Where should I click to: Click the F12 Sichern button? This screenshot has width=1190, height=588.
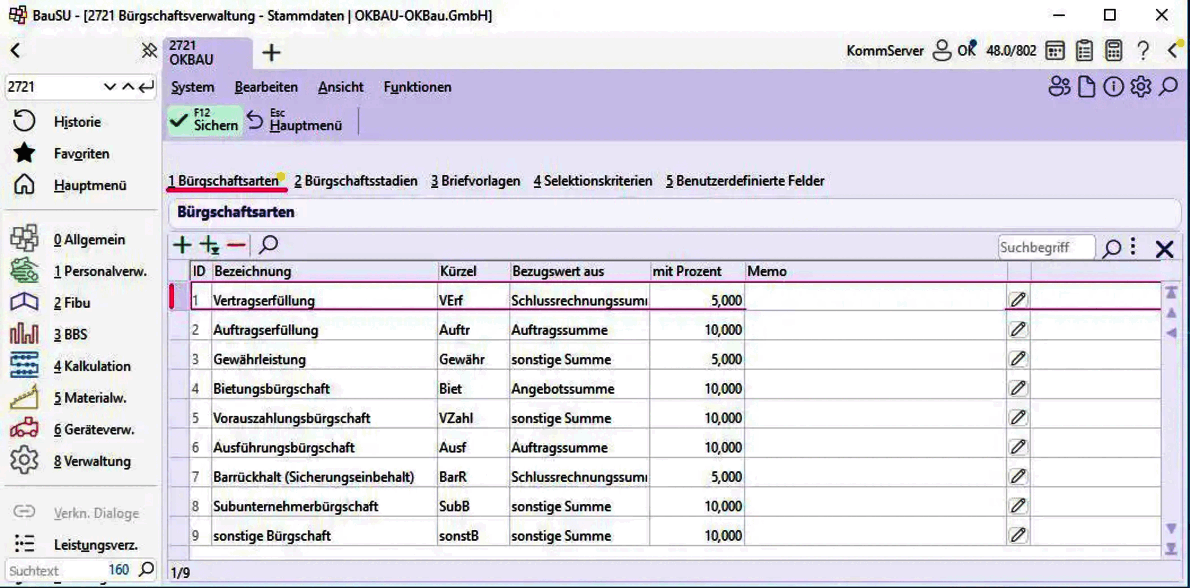coord(205,120)
